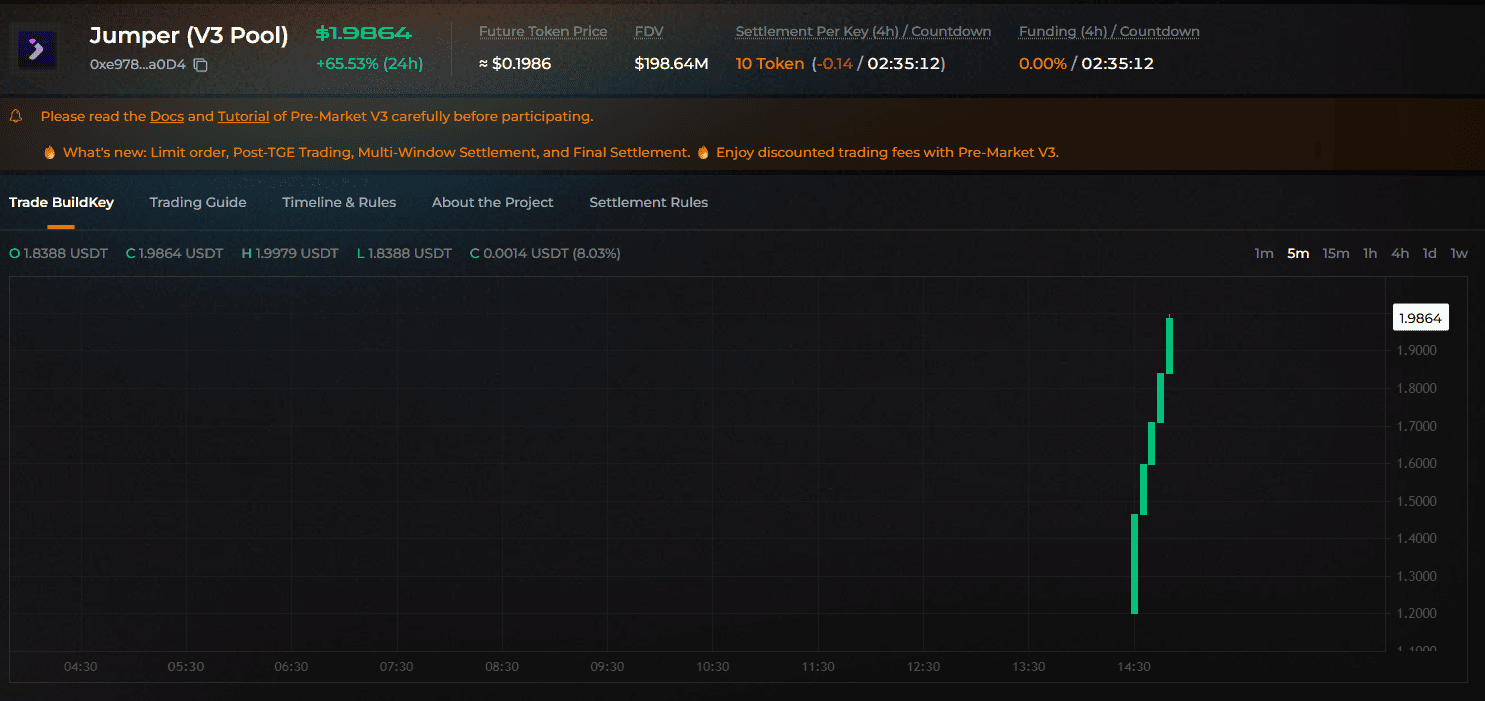Click the 09:30 time axis label
This screenshot has height=701, width=1485.
(607, 667)
